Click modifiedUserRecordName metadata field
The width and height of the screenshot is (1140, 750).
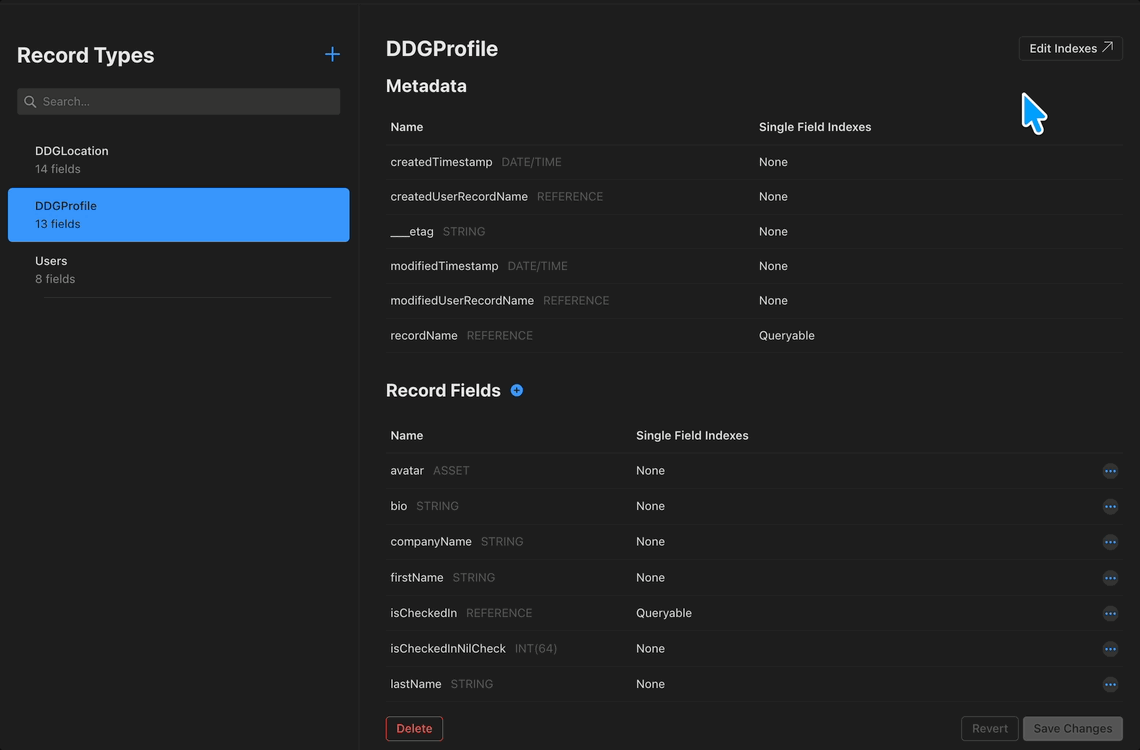pyautogui.click(x=462, y=301)
